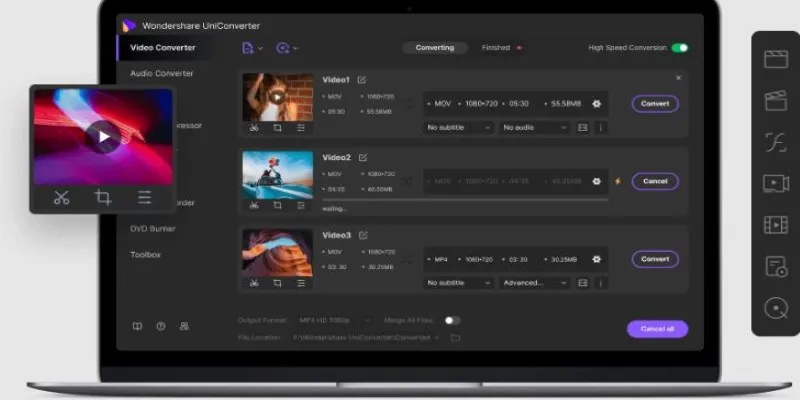The width and height of the screenshot is (800, 400).
Task: Open the crop tool for Video2
Action: click(278, 205)
